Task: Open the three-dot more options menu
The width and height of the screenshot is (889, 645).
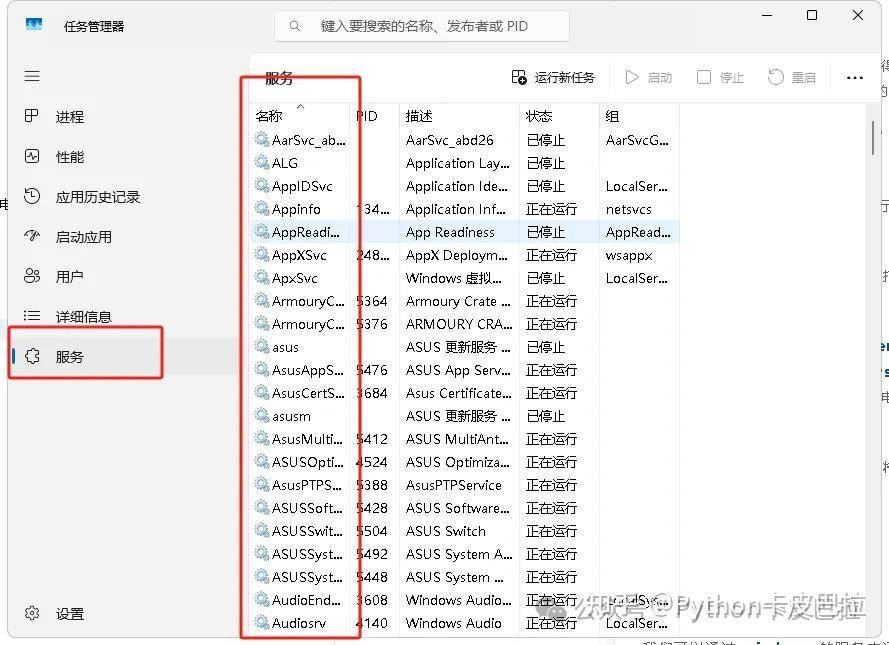Action: tap(854, 78)
